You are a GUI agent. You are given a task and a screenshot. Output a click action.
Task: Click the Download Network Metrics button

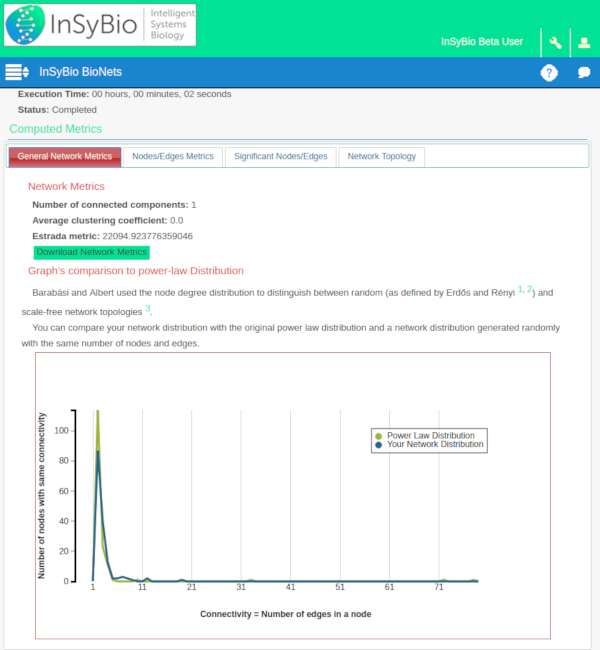[x=91, y=252]
